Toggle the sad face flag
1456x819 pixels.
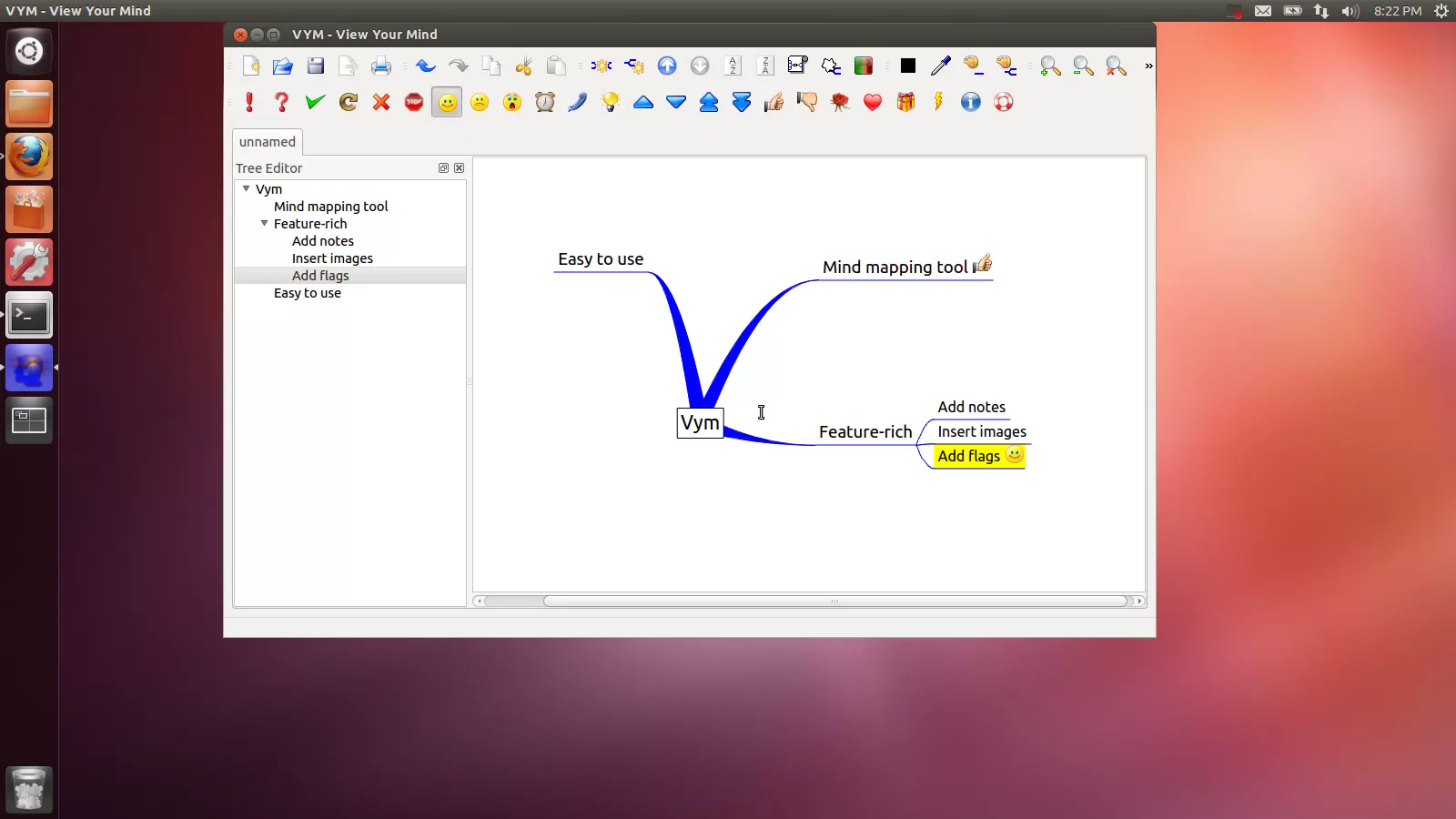point(480,102)
